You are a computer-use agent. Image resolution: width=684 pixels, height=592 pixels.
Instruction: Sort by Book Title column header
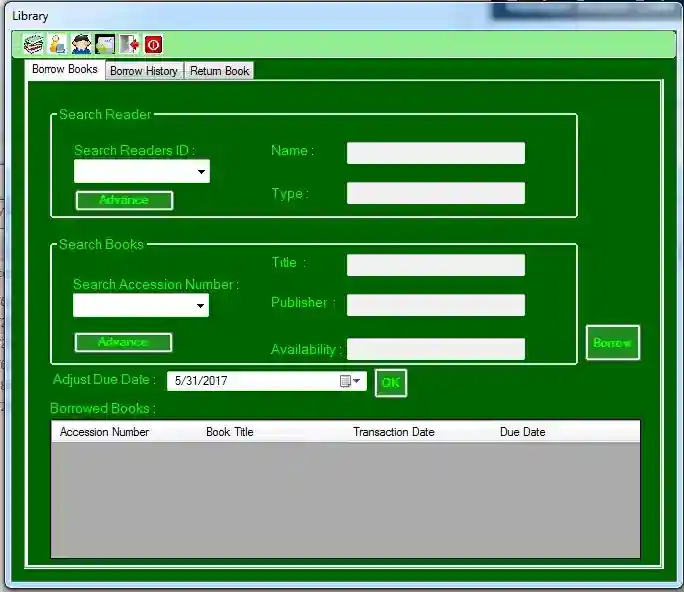229,432
